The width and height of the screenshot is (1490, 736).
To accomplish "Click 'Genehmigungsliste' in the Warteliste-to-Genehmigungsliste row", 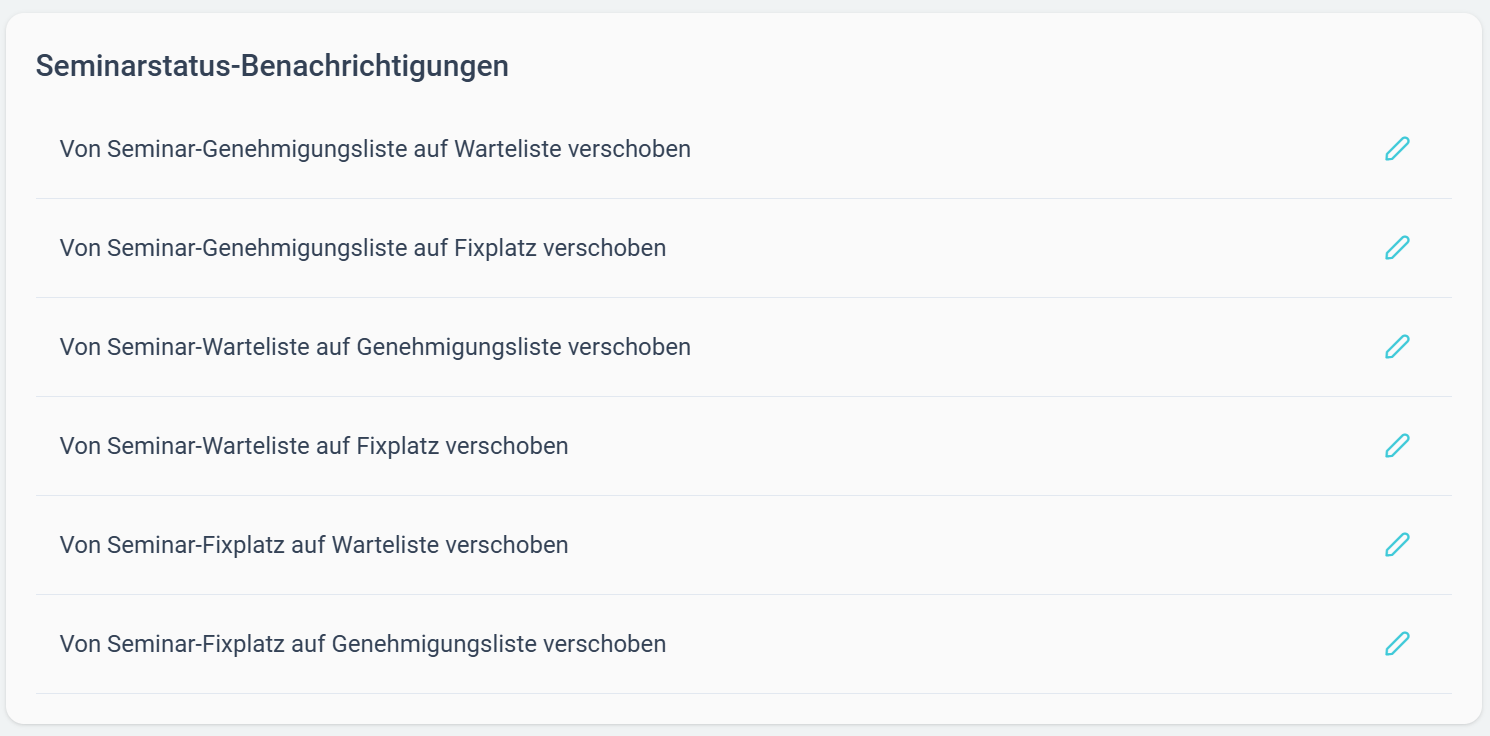I will [459, 348].
